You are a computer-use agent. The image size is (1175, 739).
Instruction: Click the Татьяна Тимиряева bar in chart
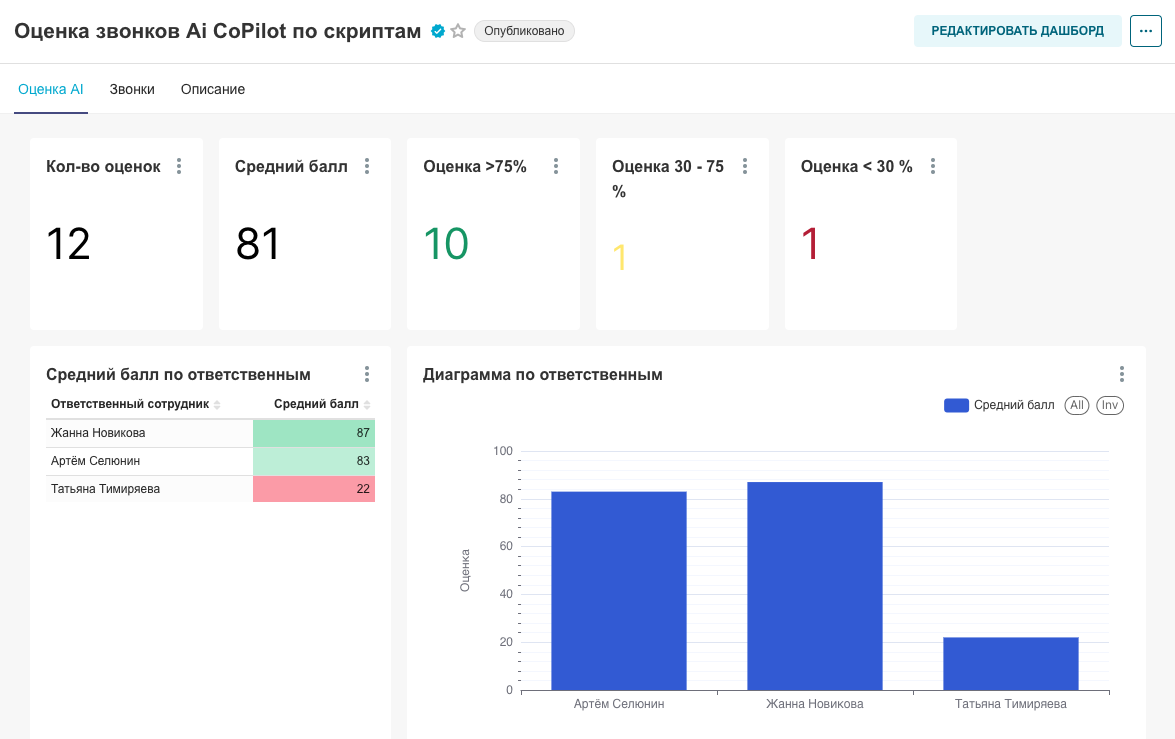1011,663
